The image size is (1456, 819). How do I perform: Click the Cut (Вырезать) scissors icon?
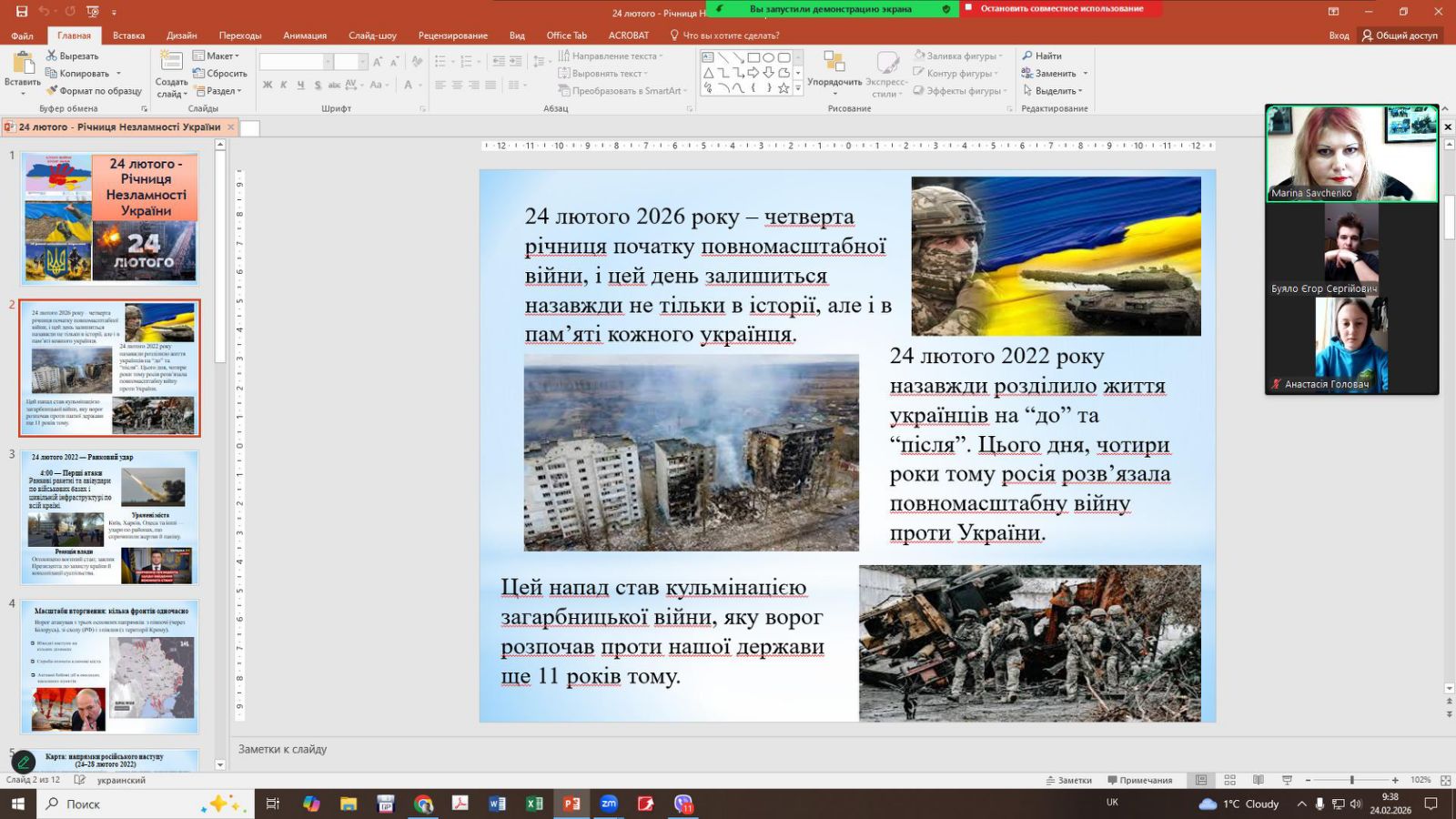(52, 56)
